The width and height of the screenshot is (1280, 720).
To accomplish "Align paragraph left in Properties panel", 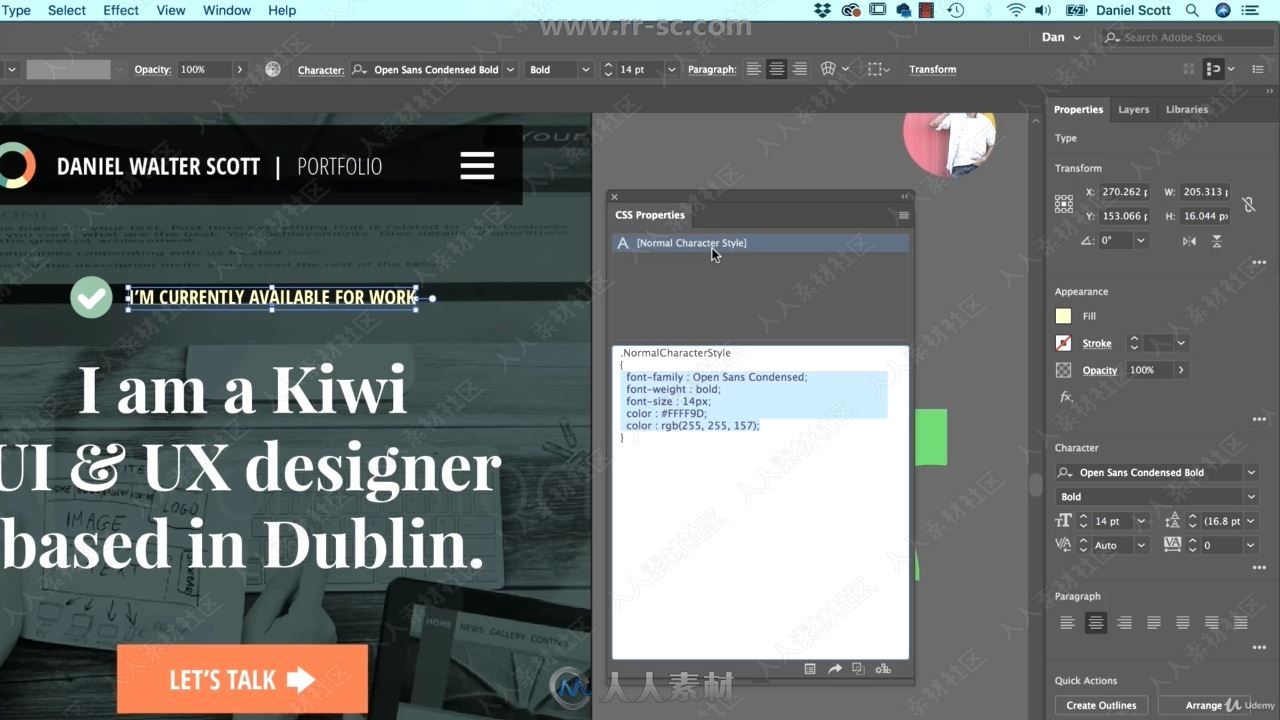I will (1067, 623).
